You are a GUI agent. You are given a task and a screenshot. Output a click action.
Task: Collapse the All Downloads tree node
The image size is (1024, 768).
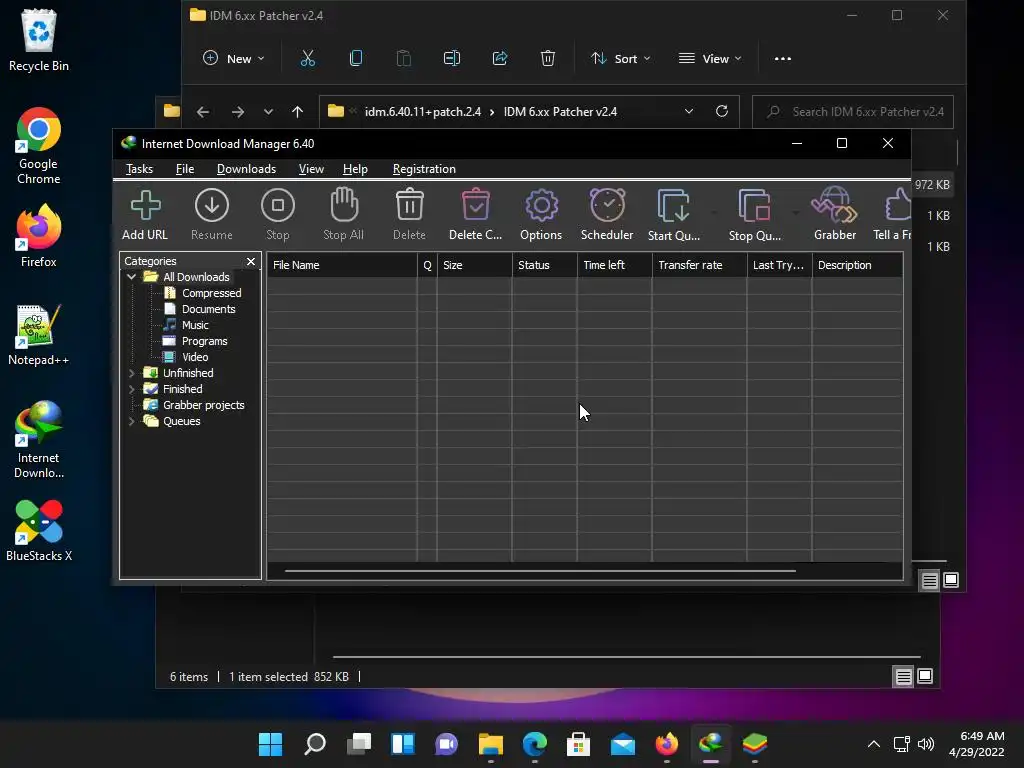tap(132, 277)
